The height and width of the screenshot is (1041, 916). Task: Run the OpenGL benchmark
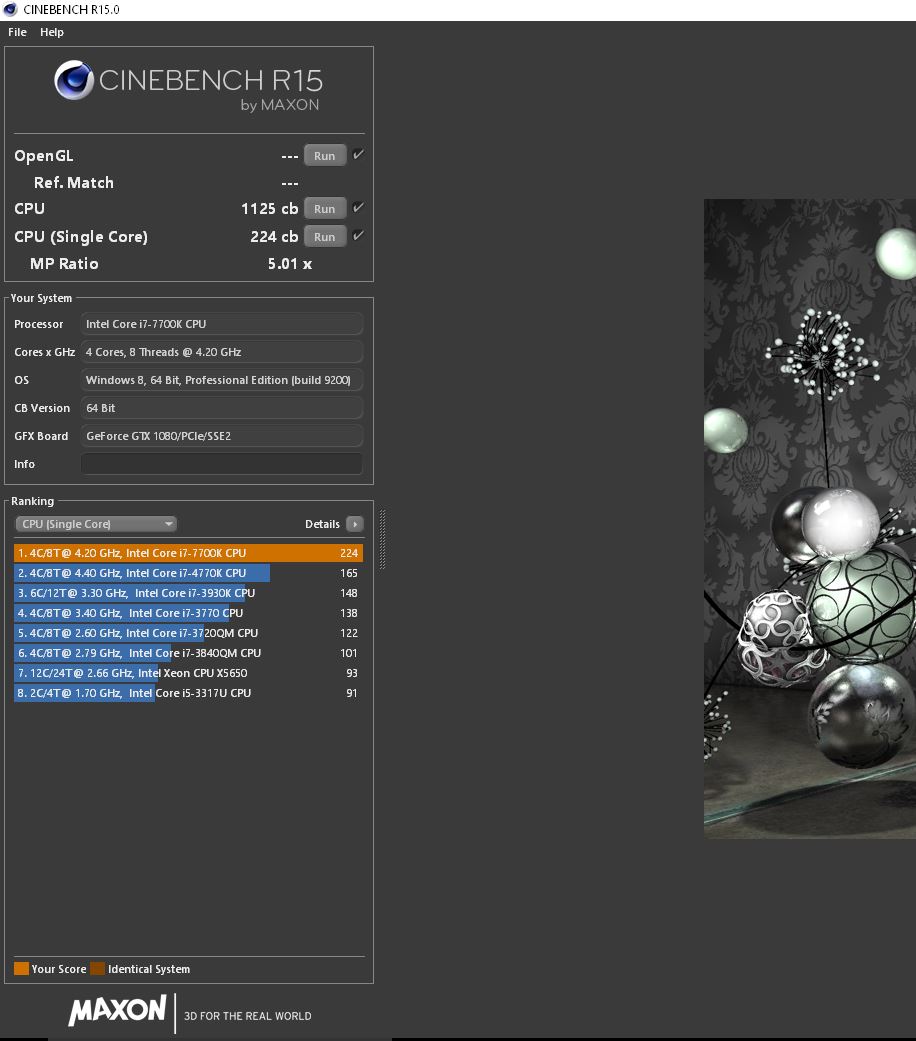click(x=325, y=155)
